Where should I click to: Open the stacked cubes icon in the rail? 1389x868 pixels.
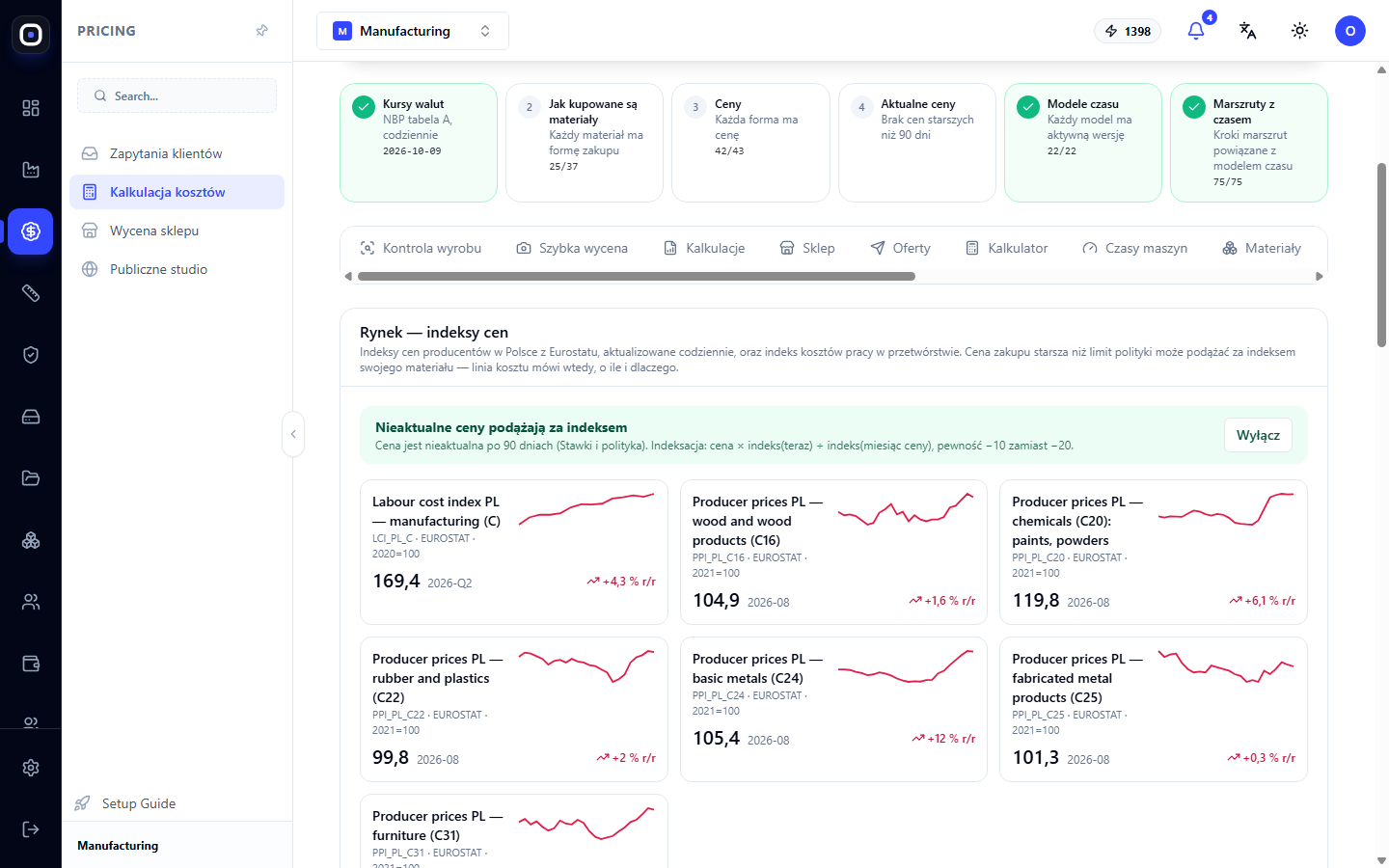point(31,540)
